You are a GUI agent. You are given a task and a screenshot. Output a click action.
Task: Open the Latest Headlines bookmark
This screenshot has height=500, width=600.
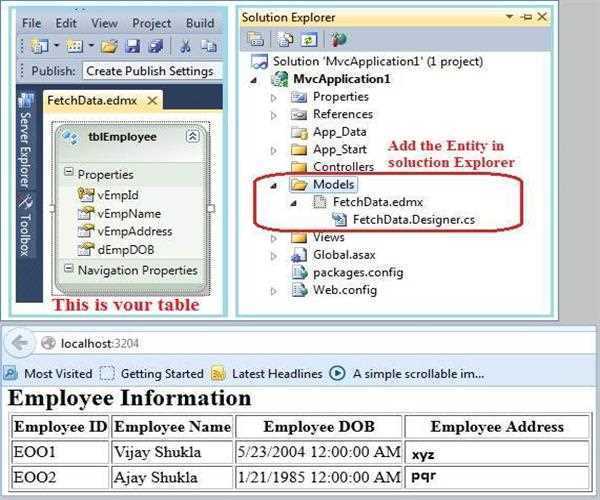coord(275,373)
